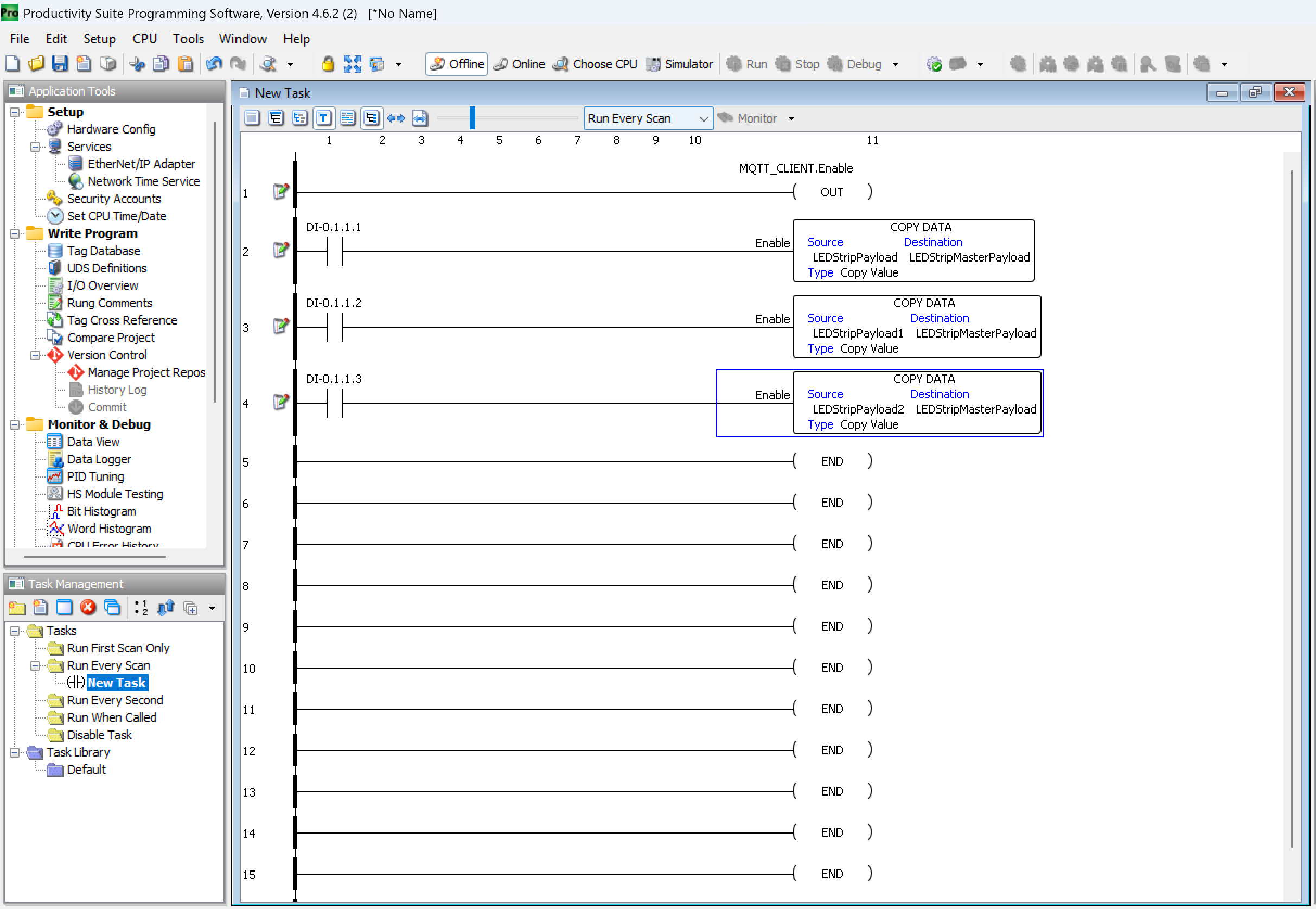Viewport: 1316px width, 909px height.
Task: Toggle the rung comments display button
Action: 347,118
